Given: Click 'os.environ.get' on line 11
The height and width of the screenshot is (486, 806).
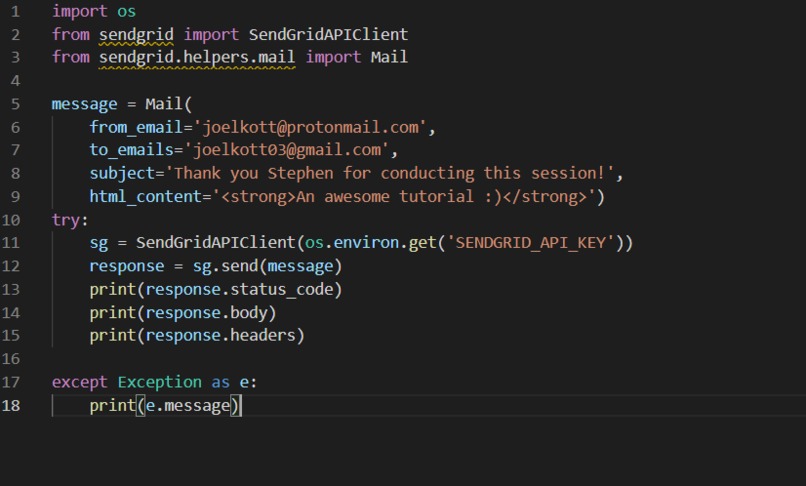Looking at the screenshot, I should click(371, 243).
